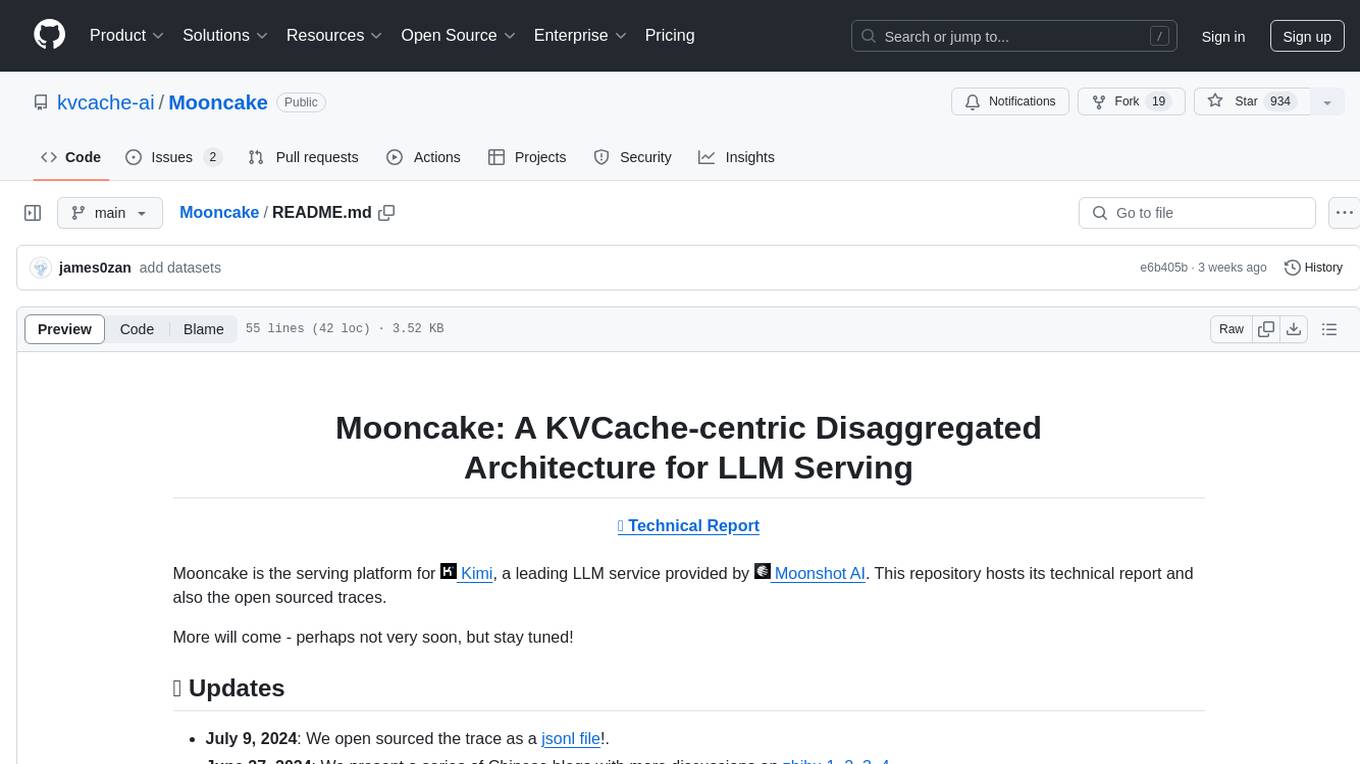The height and width of the screenshot is (764, 1360).
Task: Open the james0zan author link
Action: (x=95, y=268)
